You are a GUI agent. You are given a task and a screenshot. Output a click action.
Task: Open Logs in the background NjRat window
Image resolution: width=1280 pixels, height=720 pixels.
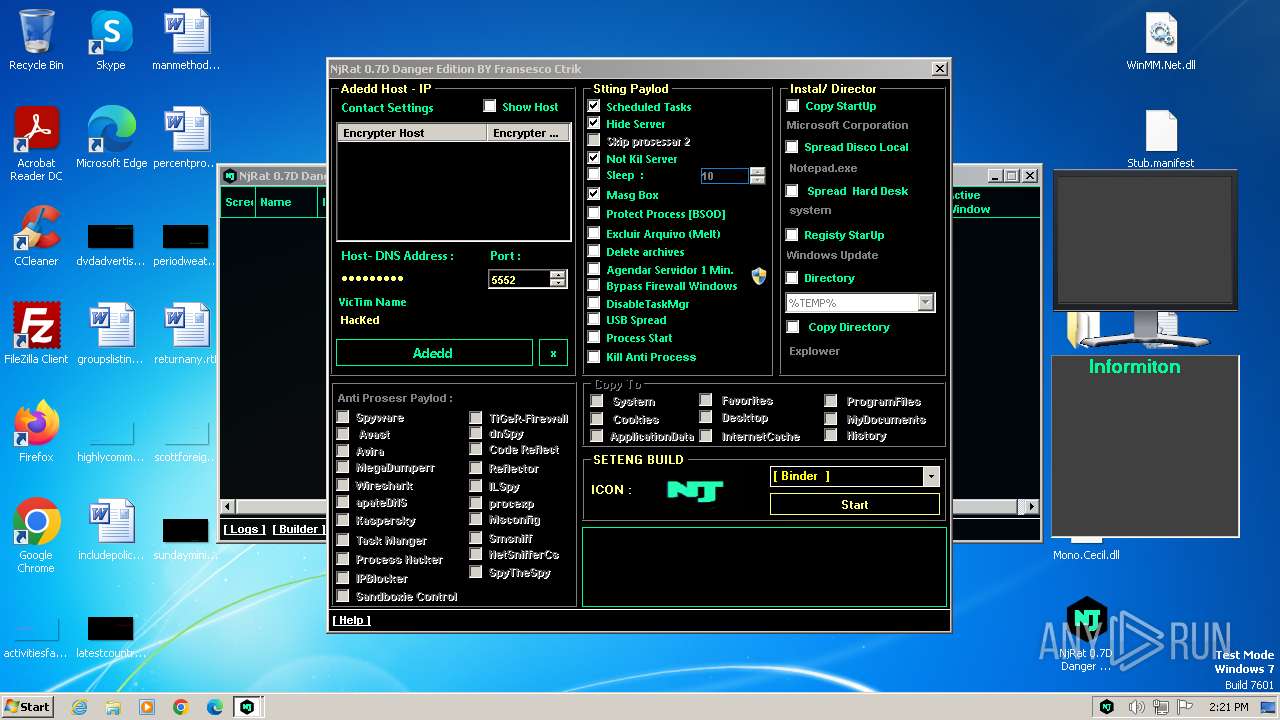pos(244,529)
